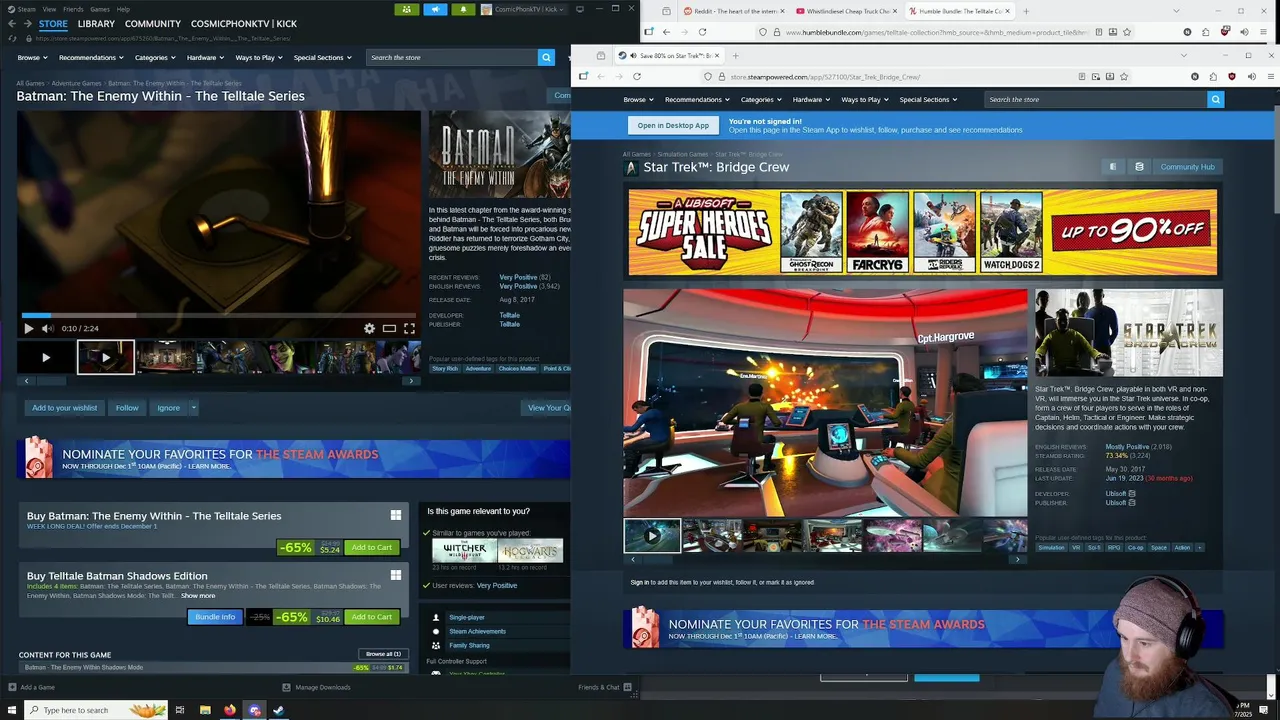Image resolution: width=1280 pixels, height=720 pixels.
Task: Expand Categories menu in Steam client
Action: click(155, 57)
